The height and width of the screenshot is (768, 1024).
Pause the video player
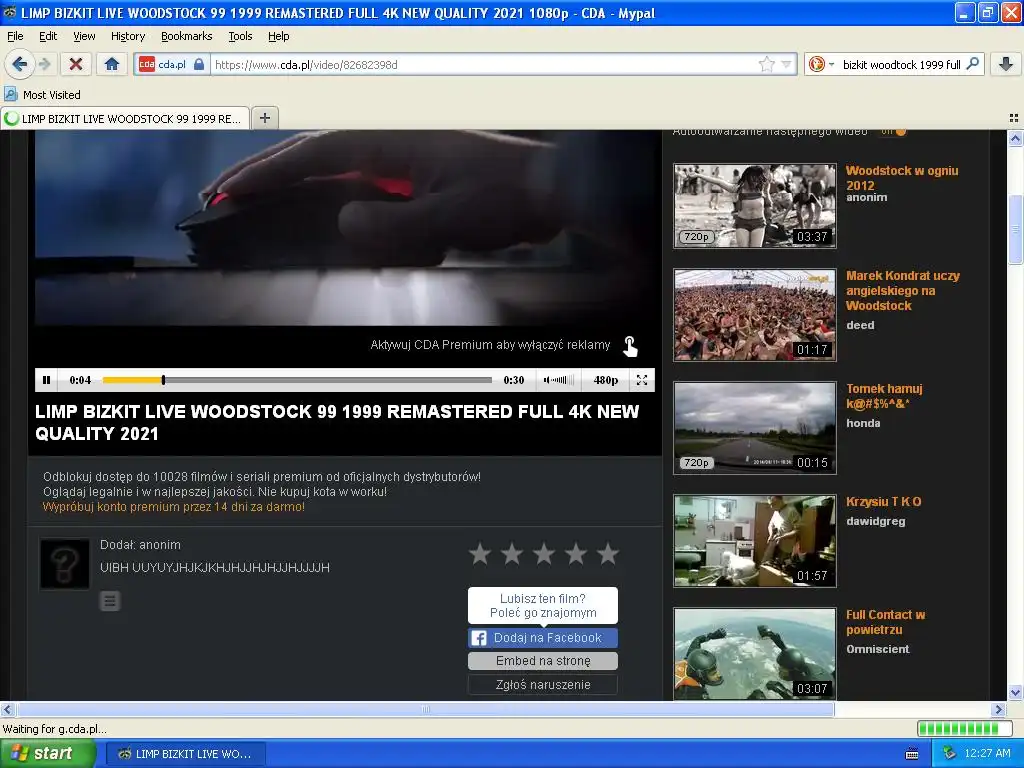click(x=46, y=379)
